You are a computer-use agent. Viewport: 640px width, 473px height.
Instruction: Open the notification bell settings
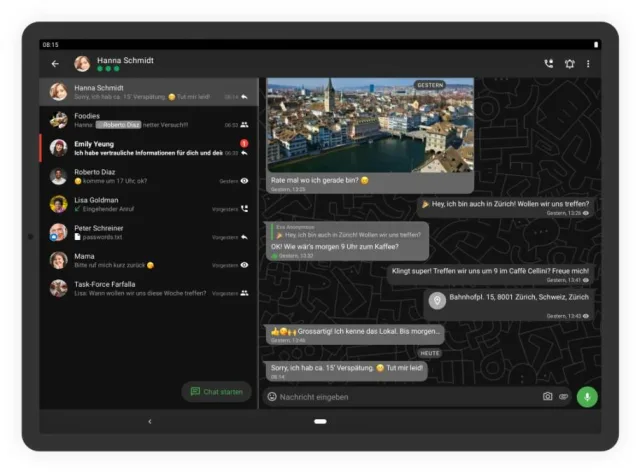click(x=569, y=64)
